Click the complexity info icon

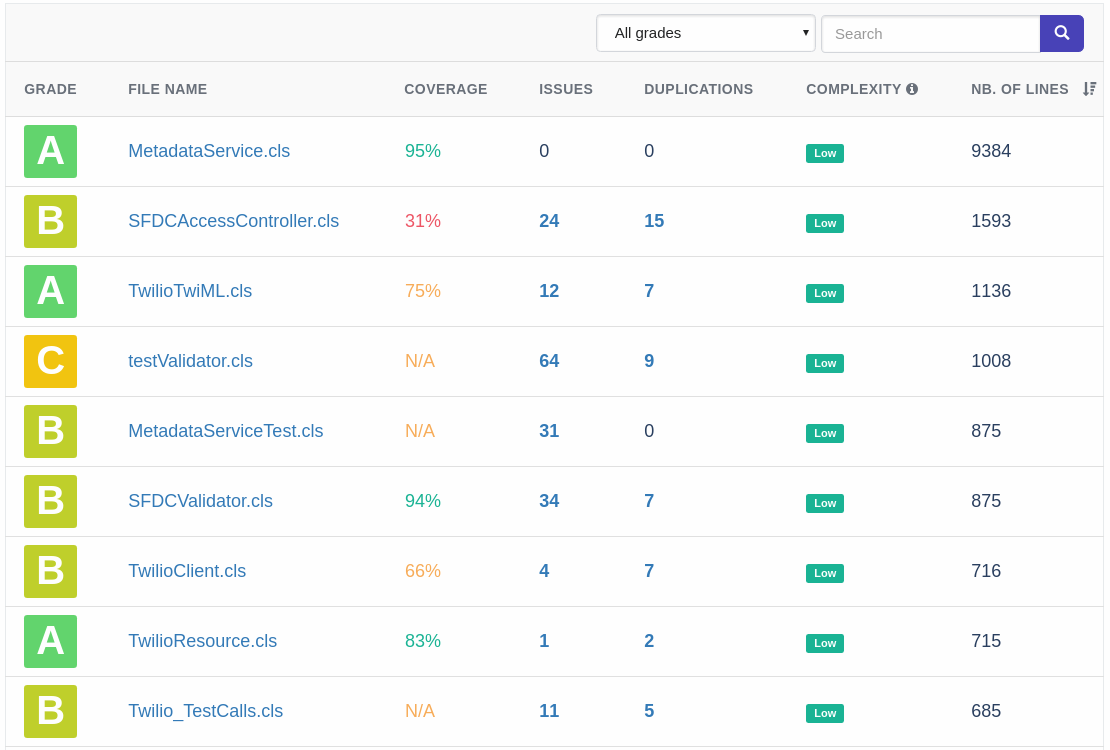pyautogui.click(x=912, y=89)
